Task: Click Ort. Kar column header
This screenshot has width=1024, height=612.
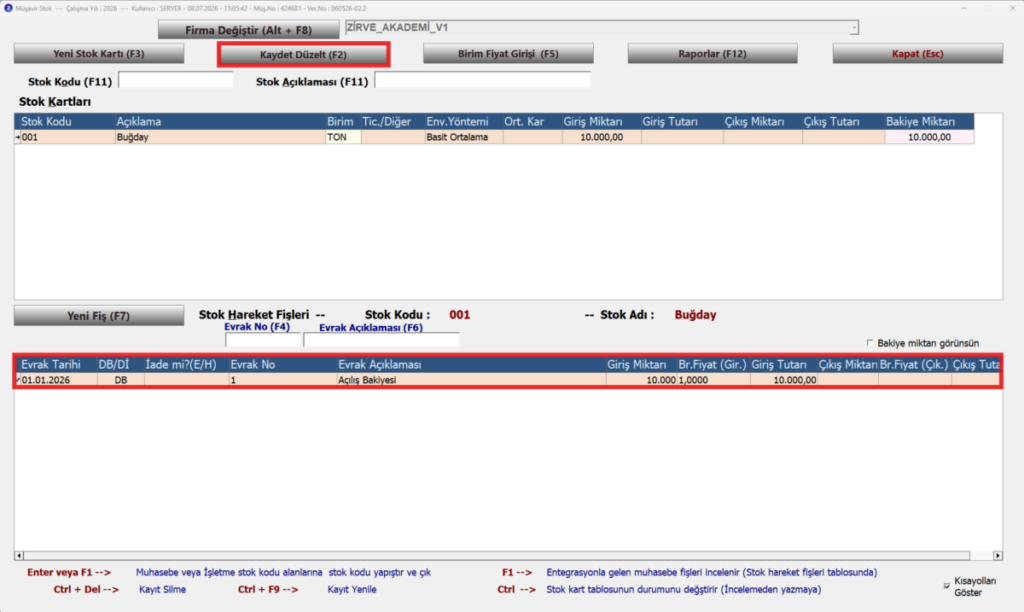Action: 532,121
